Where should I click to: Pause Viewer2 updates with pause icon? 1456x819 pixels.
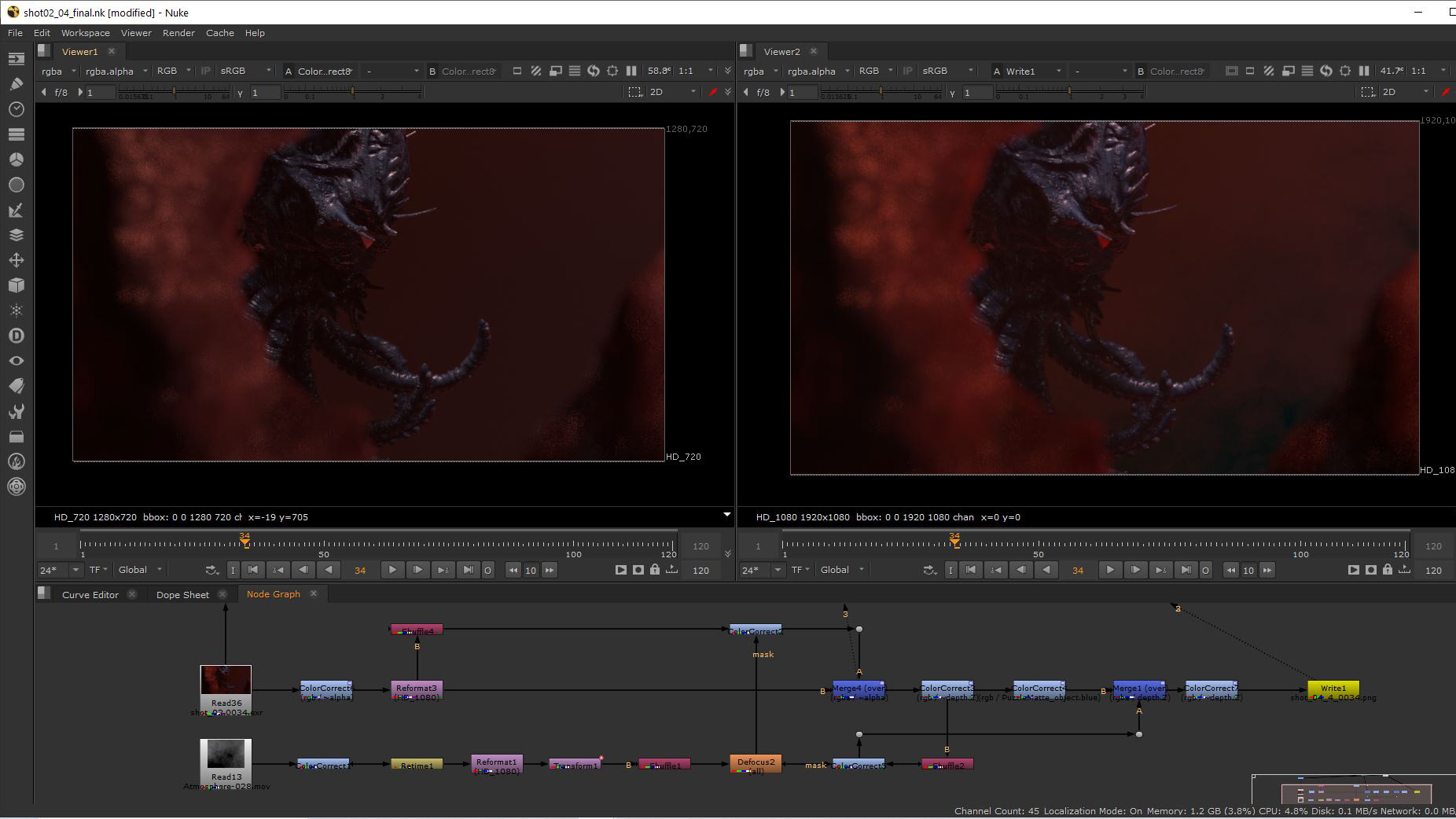point(1364,71)
